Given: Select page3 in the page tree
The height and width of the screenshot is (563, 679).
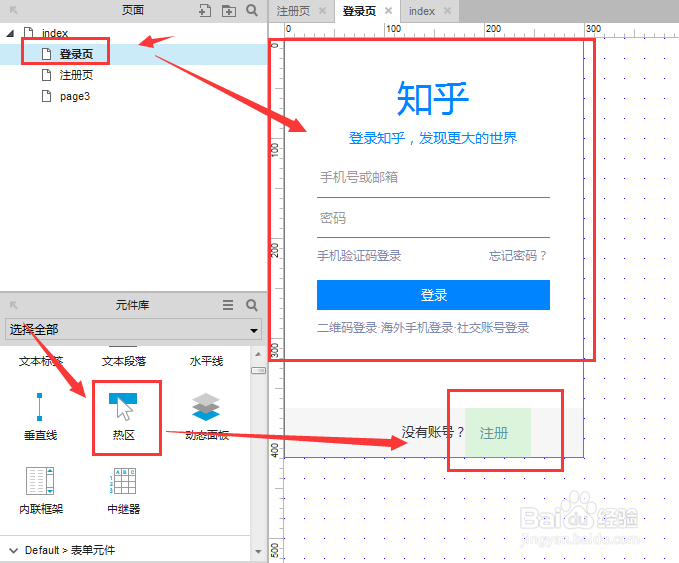Looking at the screenshot, I should pos(74,96).
